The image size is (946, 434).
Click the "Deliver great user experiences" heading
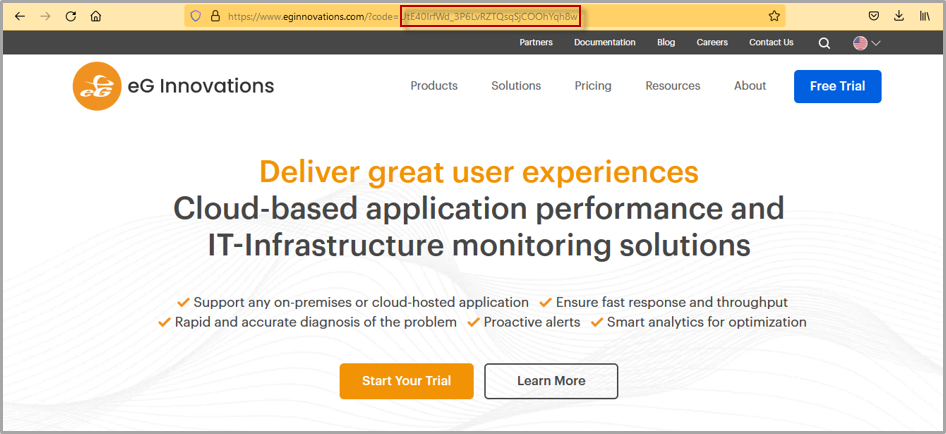pos(479,171)
